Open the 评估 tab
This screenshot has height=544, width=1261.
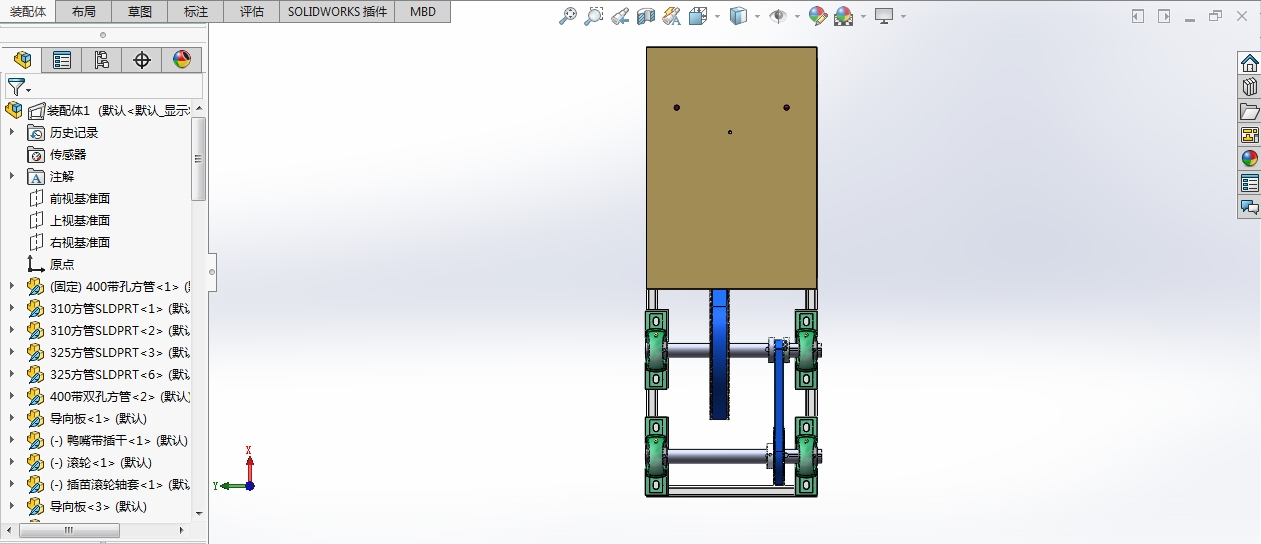click(253, 12)
